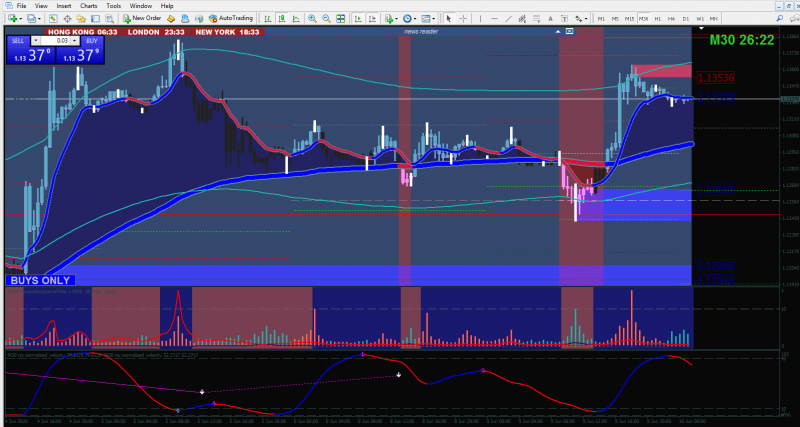
Task: Collapse the news reader panel triangle
Action: coord(560,31)
